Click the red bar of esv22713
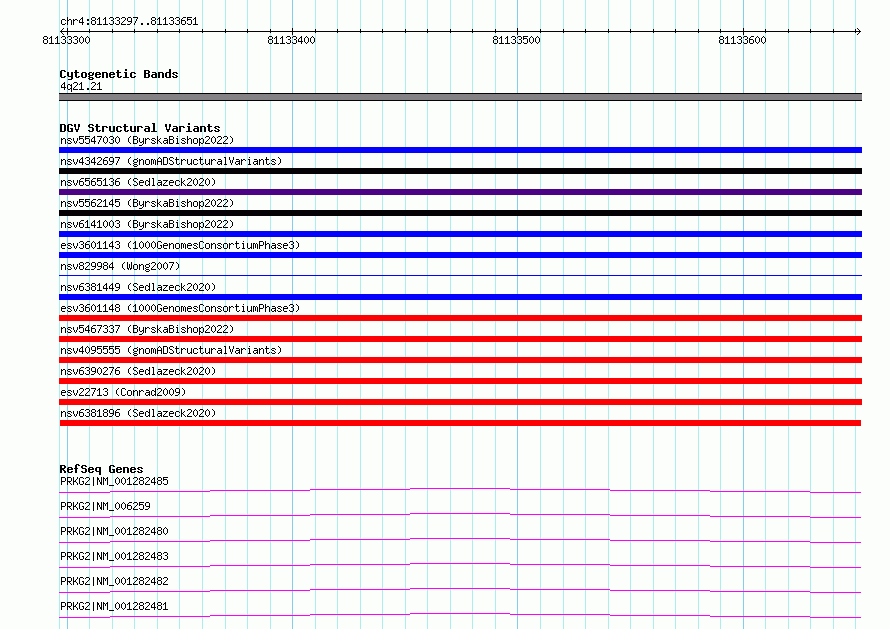 (460, 402)
